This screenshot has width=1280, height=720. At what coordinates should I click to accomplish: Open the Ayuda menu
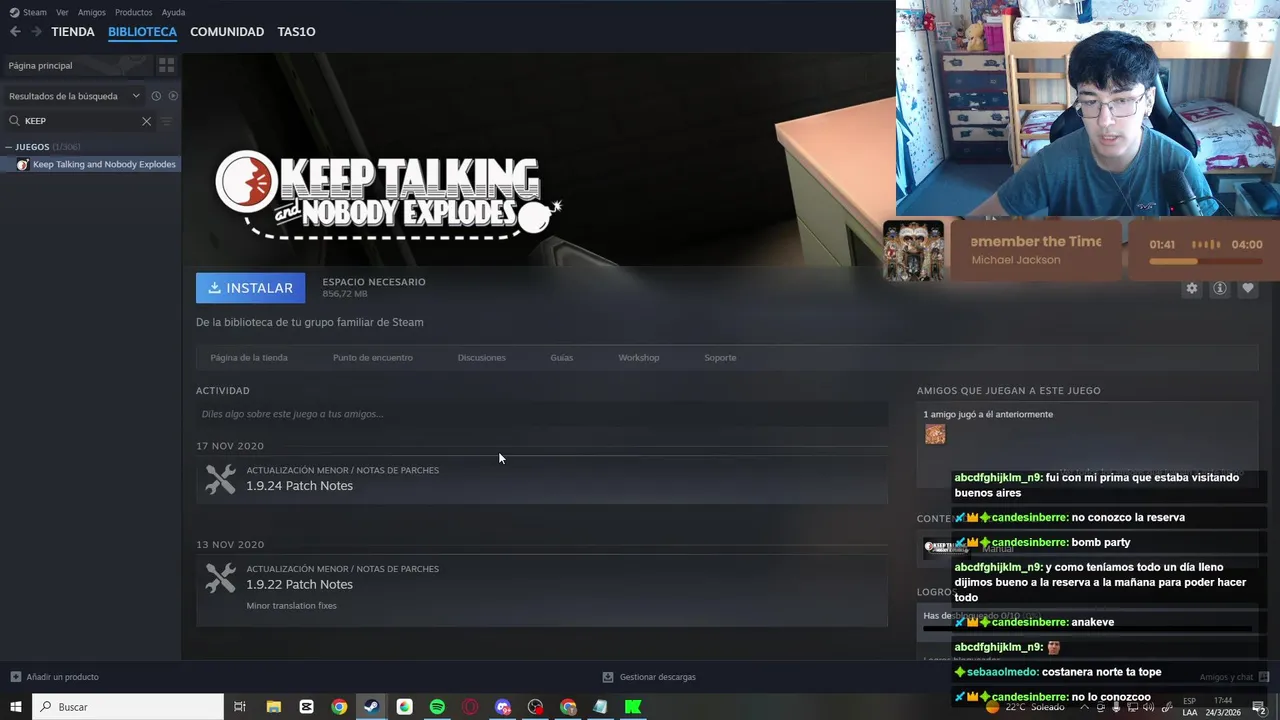[173, 12]
